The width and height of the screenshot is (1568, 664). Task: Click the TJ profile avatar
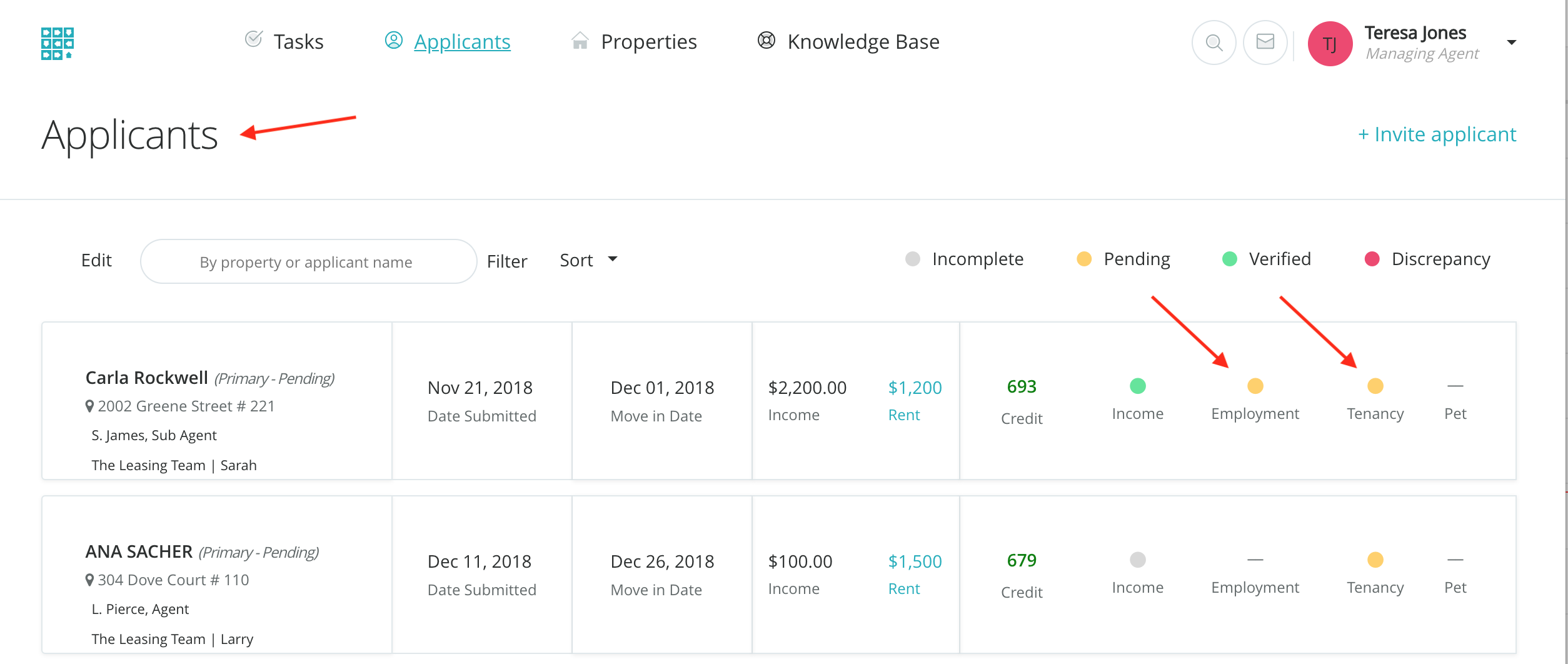tap(1330, 43)
